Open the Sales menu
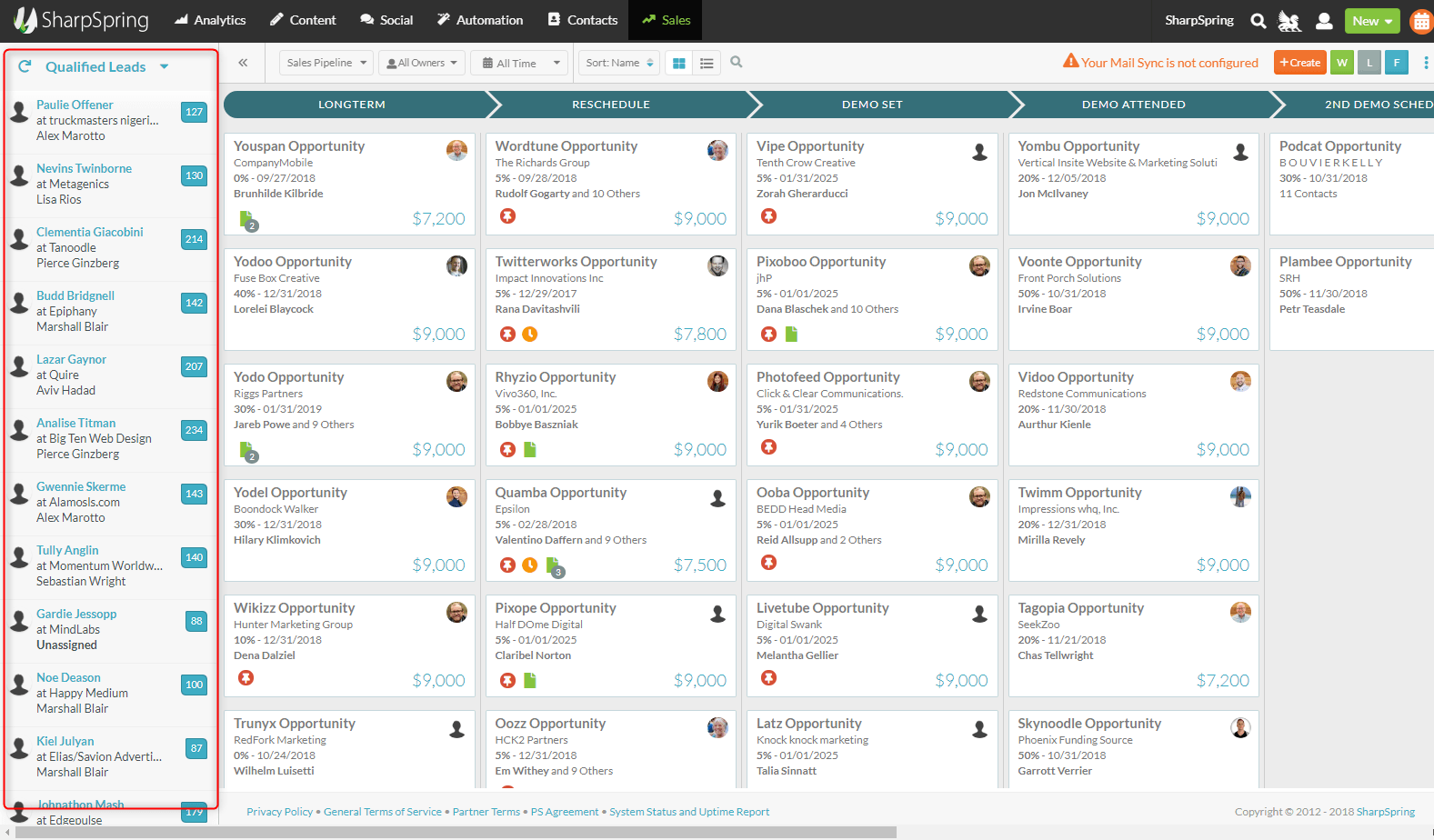1434x840 pixels. coord(666,20)
